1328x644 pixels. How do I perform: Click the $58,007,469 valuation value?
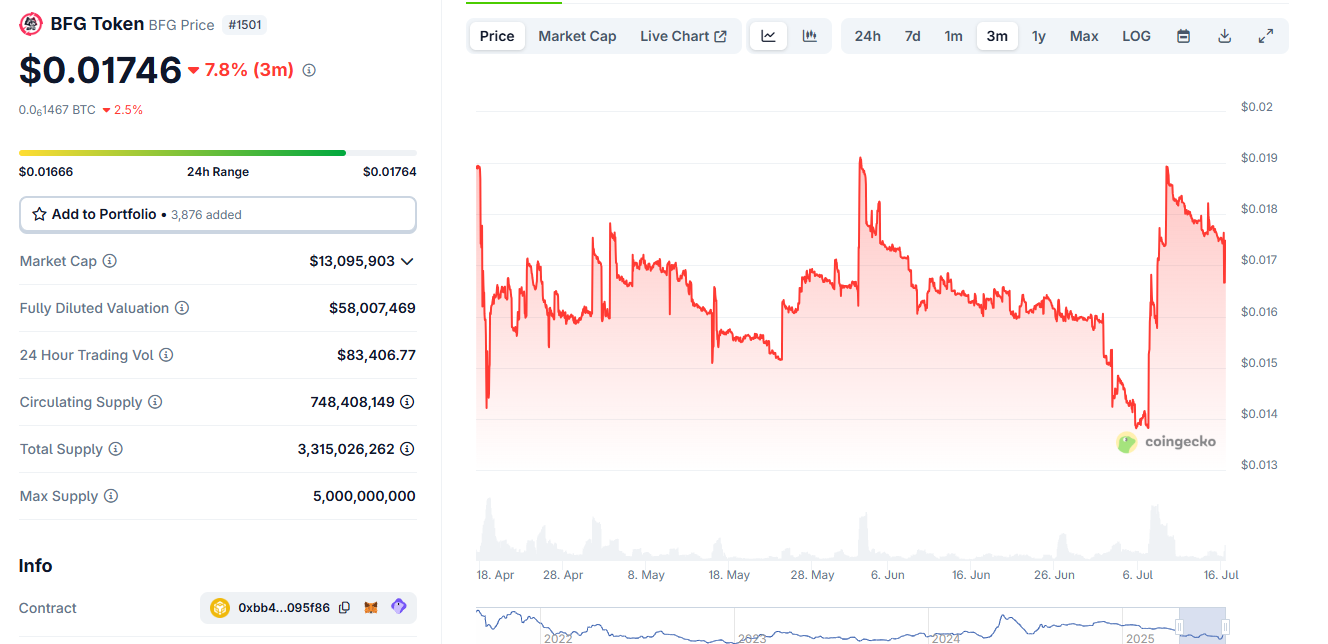coord(372,308)
